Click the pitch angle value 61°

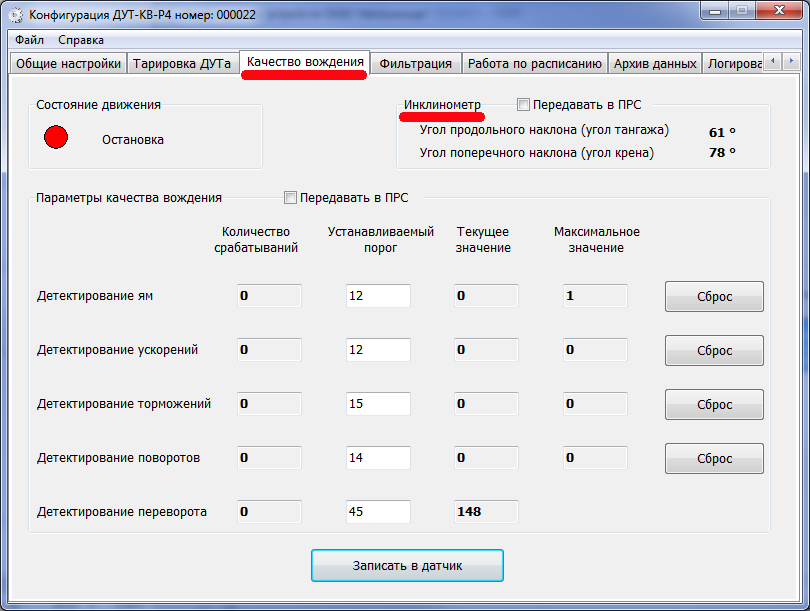[722, 132]
